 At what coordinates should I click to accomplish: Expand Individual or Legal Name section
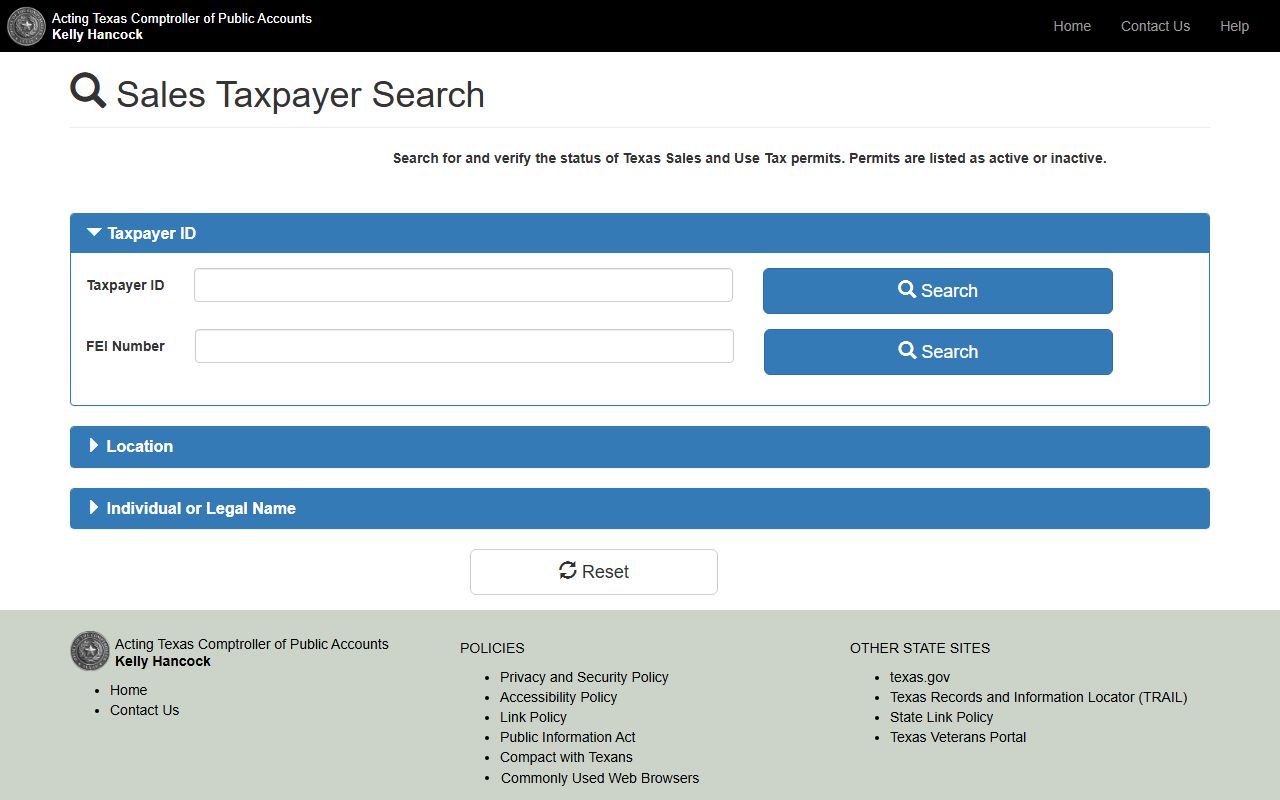640,508
